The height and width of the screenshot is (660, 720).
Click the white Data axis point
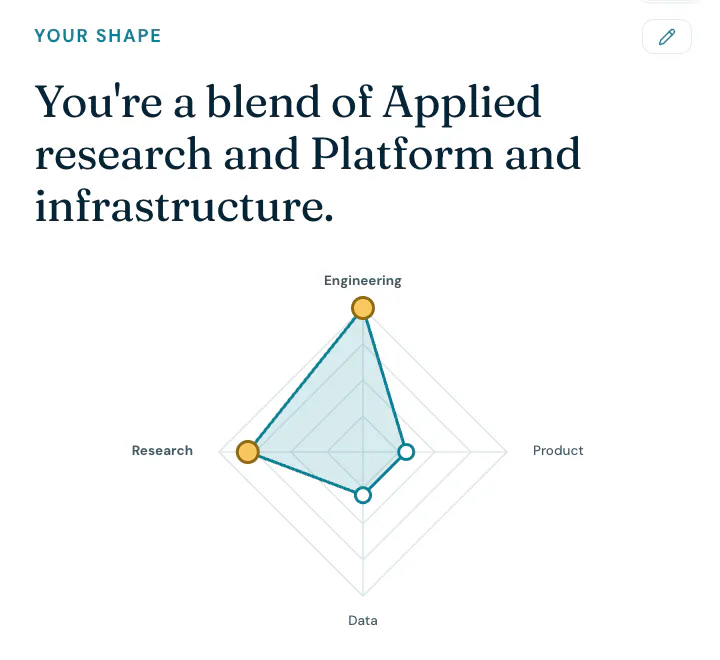pos(363,495)
